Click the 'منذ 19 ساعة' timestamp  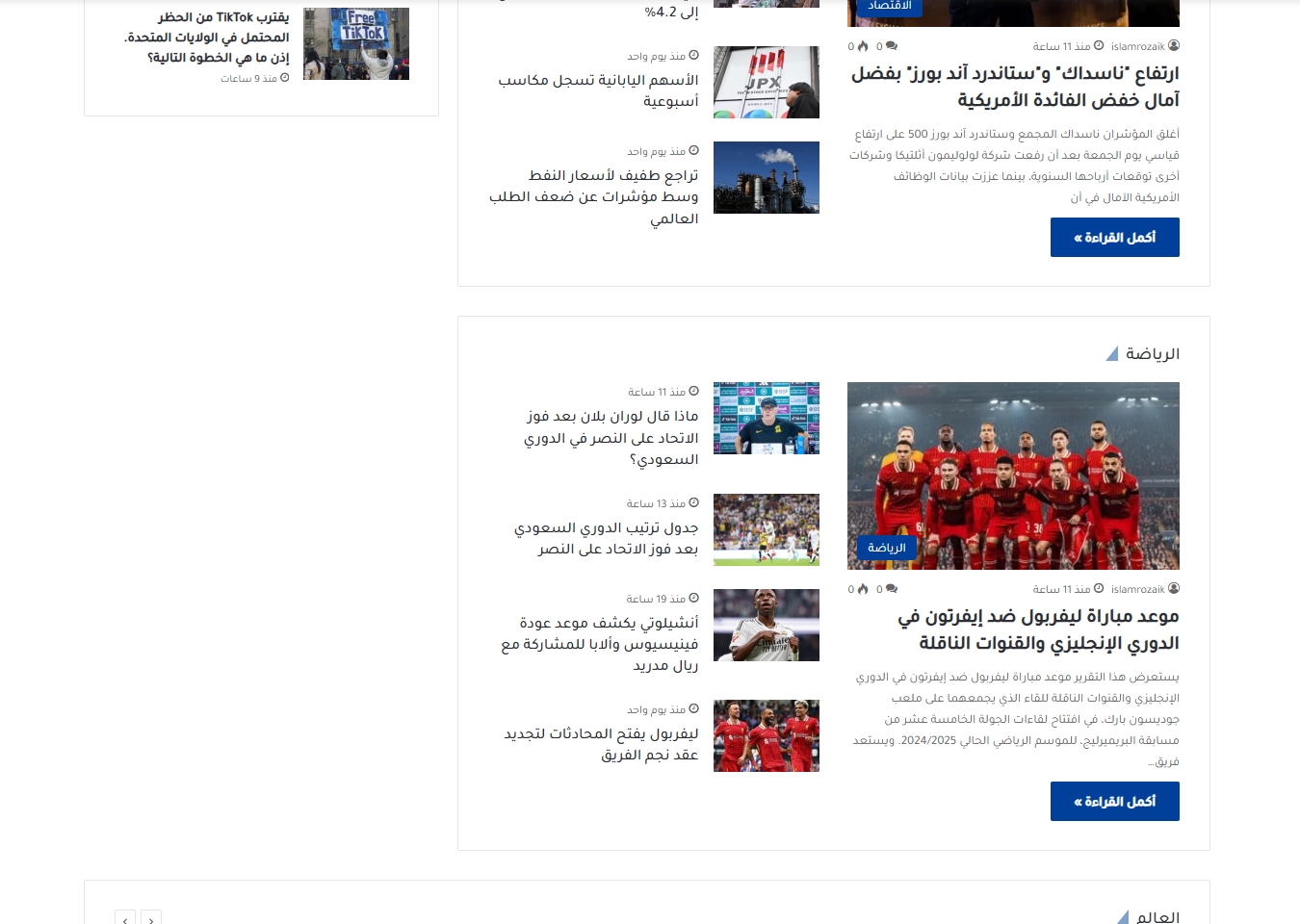[656, 599]
